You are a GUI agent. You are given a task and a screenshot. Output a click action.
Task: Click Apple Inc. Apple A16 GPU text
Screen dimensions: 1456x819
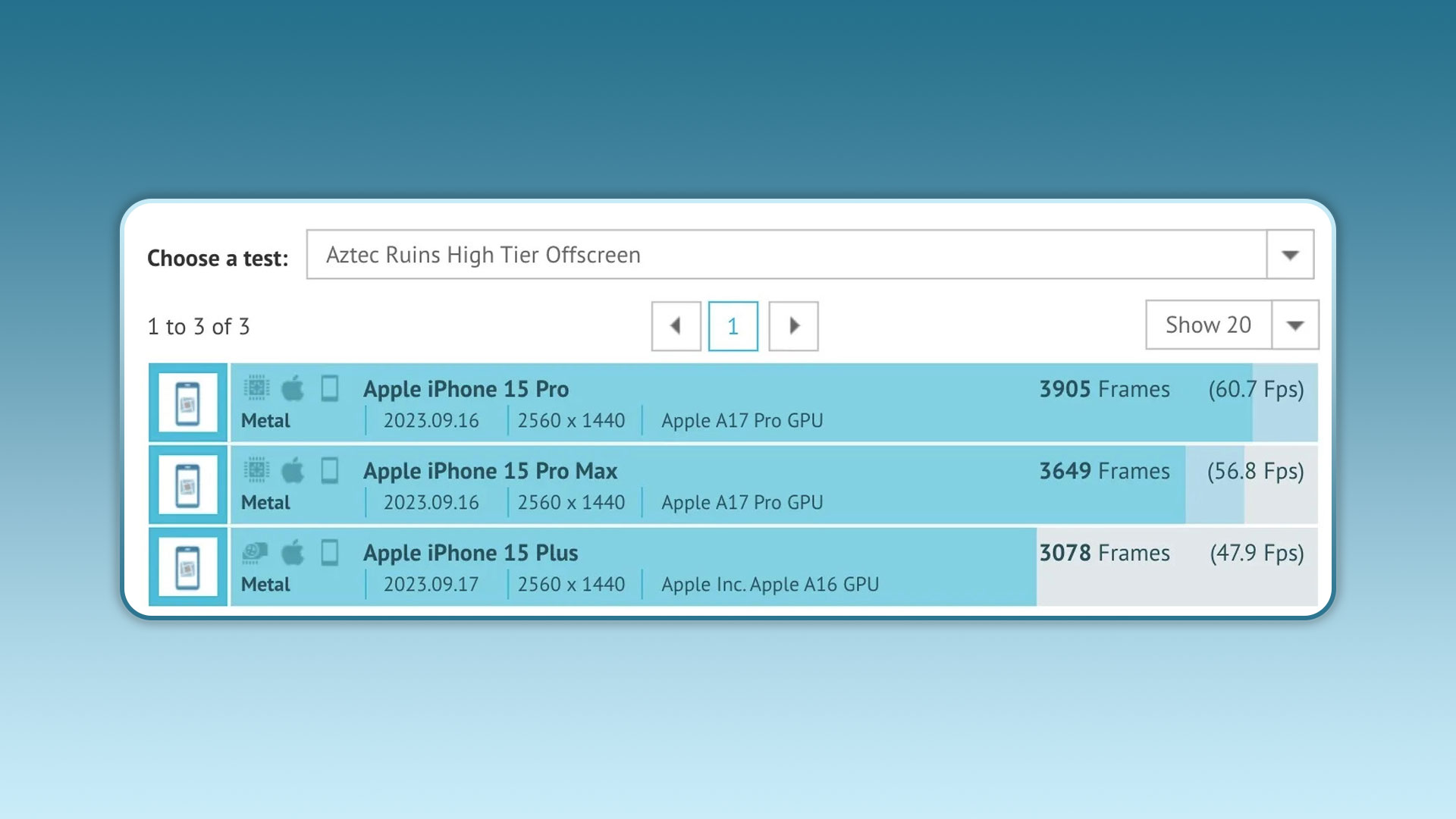pos(770,585)
